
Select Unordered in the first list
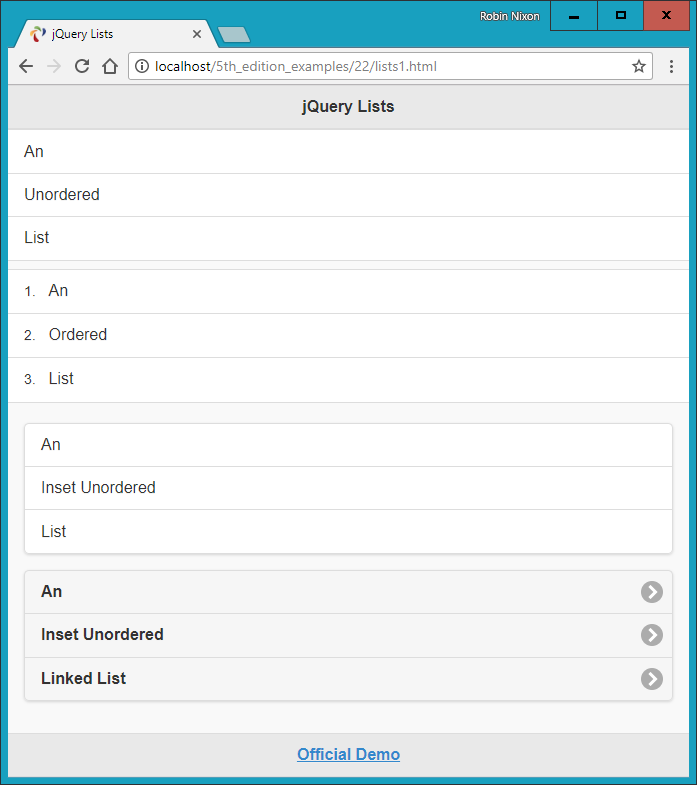click(348, 195)
